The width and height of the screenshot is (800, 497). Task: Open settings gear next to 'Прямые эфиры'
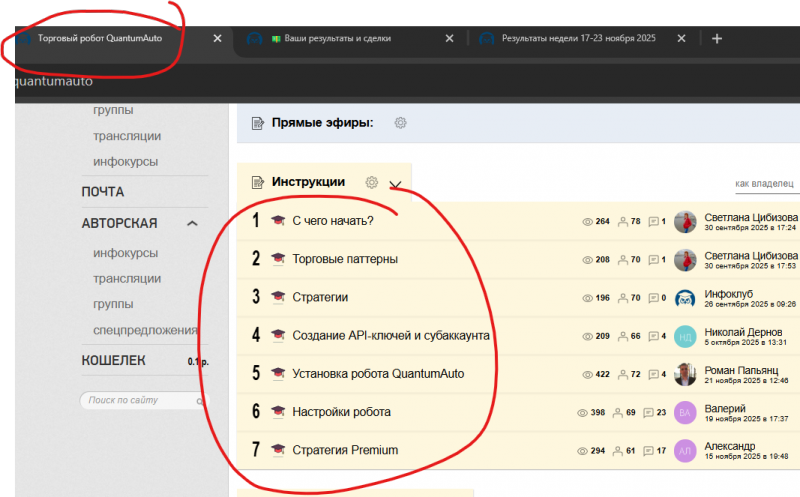[401, 122]
